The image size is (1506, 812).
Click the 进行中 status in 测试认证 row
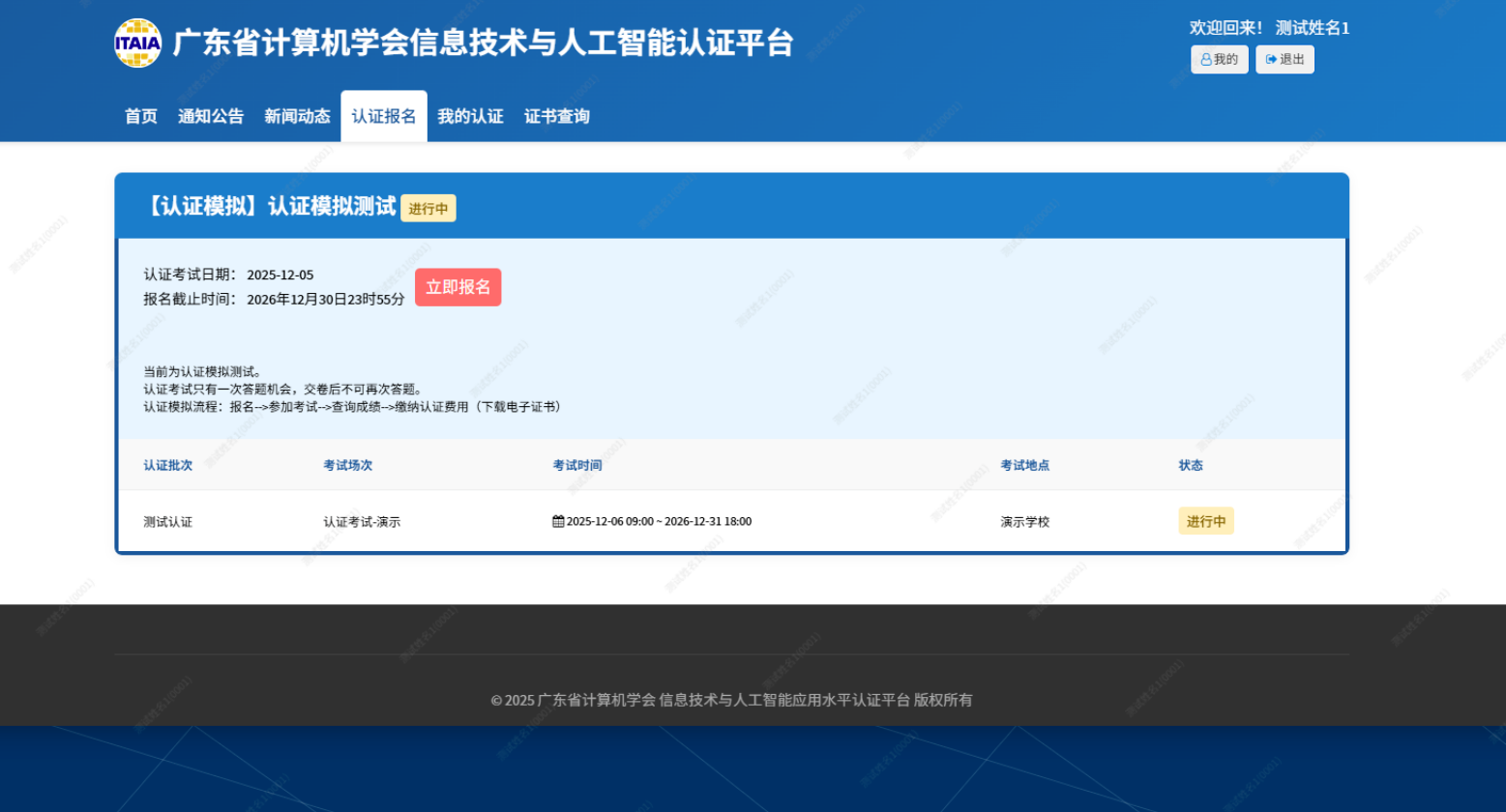1205,521
